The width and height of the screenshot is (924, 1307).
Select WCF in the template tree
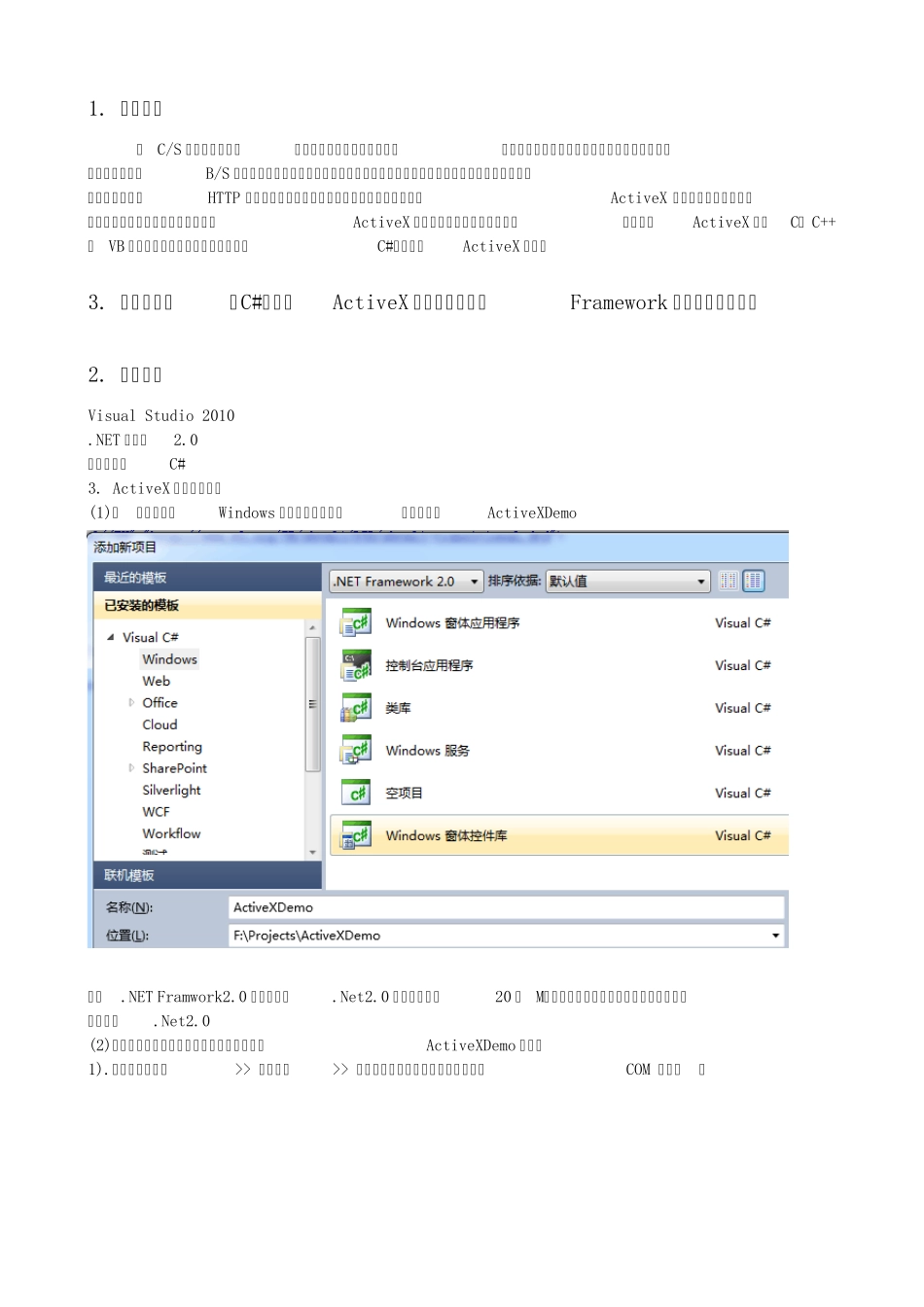pyautogui.click(x=156, y=812)
